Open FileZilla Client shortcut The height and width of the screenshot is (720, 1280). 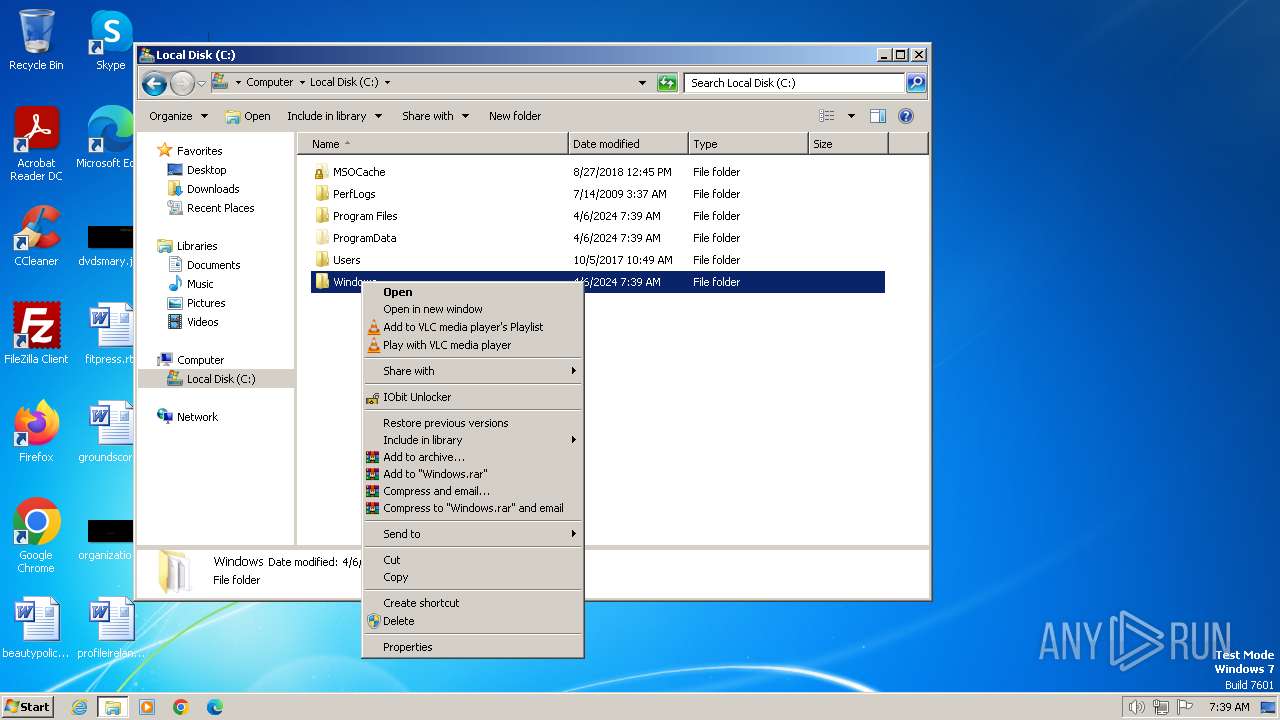click(x=36, y=334)
